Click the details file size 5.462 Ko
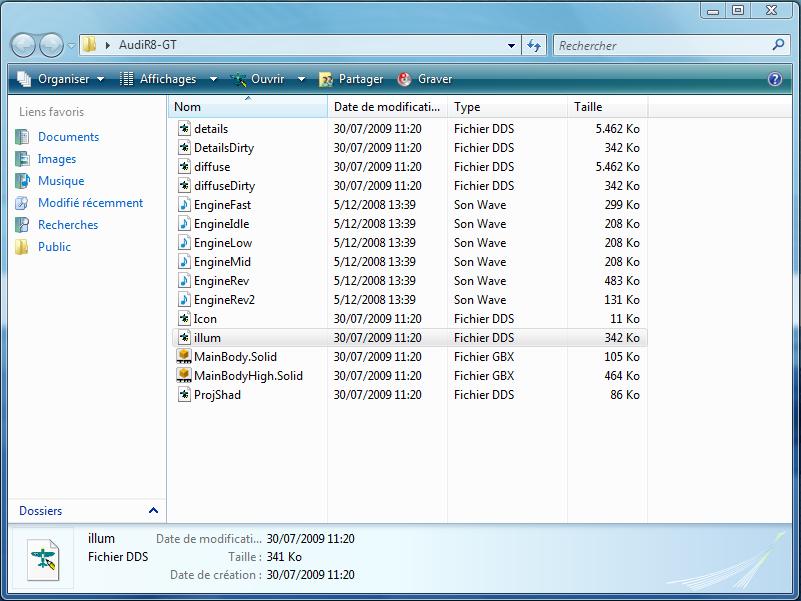This screenshot has width=801, height=601. [x=618, y=129]
